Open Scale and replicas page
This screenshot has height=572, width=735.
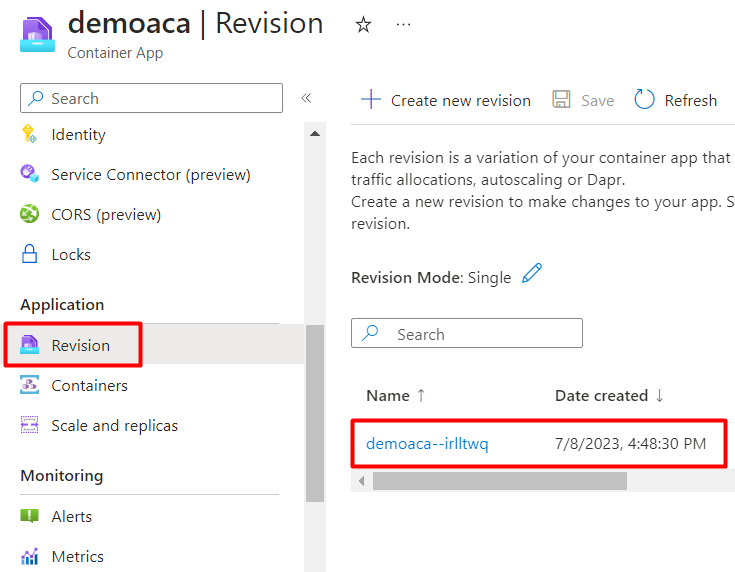pos(114,426)
